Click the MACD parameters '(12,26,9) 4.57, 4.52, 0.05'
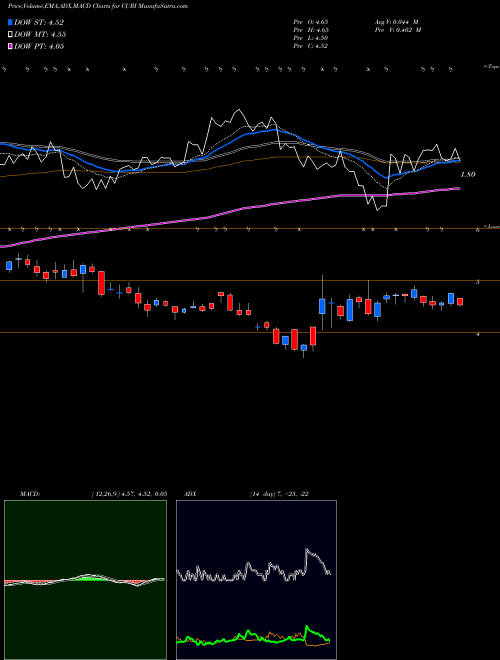 [x=129, y=494]
